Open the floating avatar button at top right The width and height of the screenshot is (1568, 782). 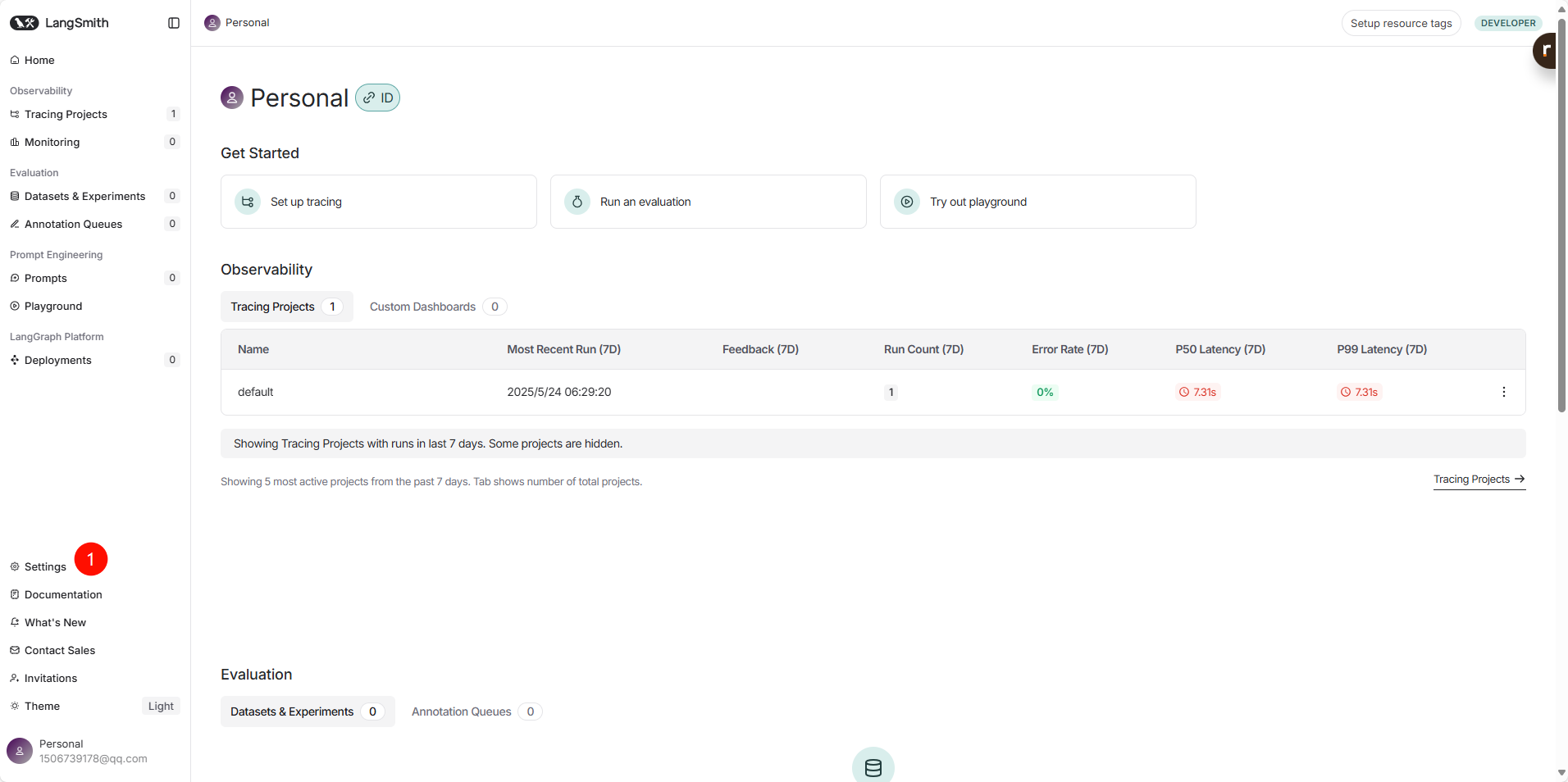(1546, 51)
